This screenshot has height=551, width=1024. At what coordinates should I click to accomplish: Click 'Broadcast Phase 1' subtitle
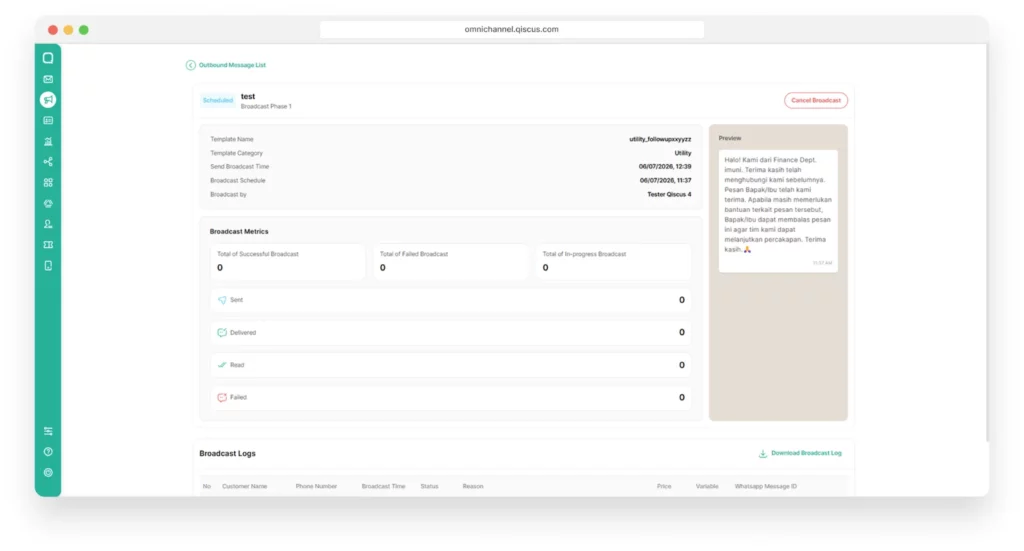(266, 106)
